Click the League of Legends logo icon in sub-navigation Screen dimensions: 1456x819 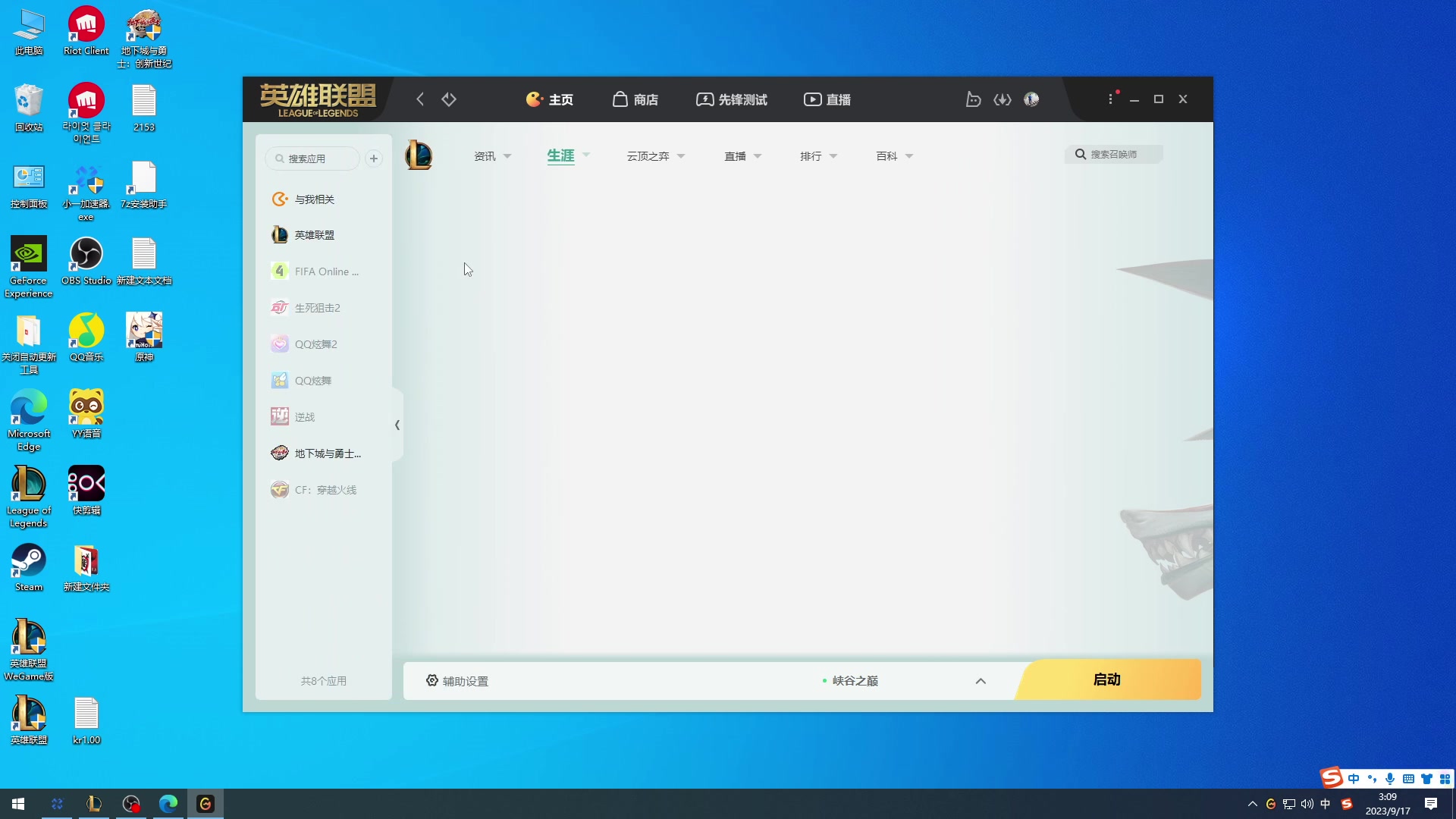419,155
